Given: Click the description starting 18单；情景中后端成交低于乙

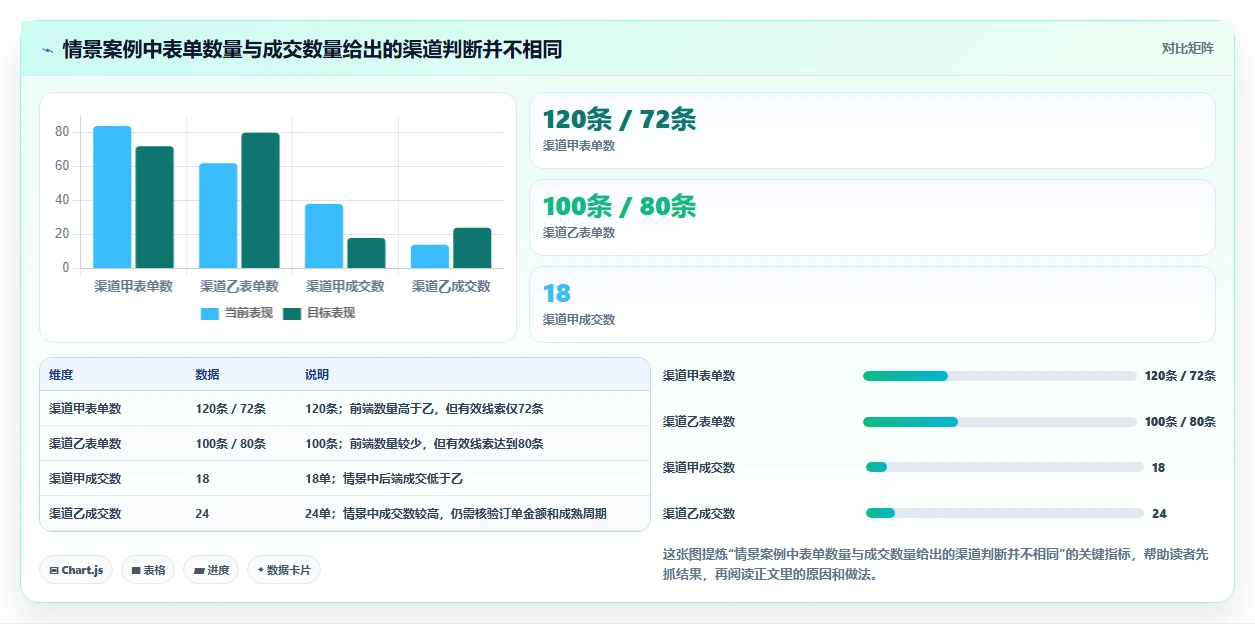Looking at the screenshot, I should point(384,479).
